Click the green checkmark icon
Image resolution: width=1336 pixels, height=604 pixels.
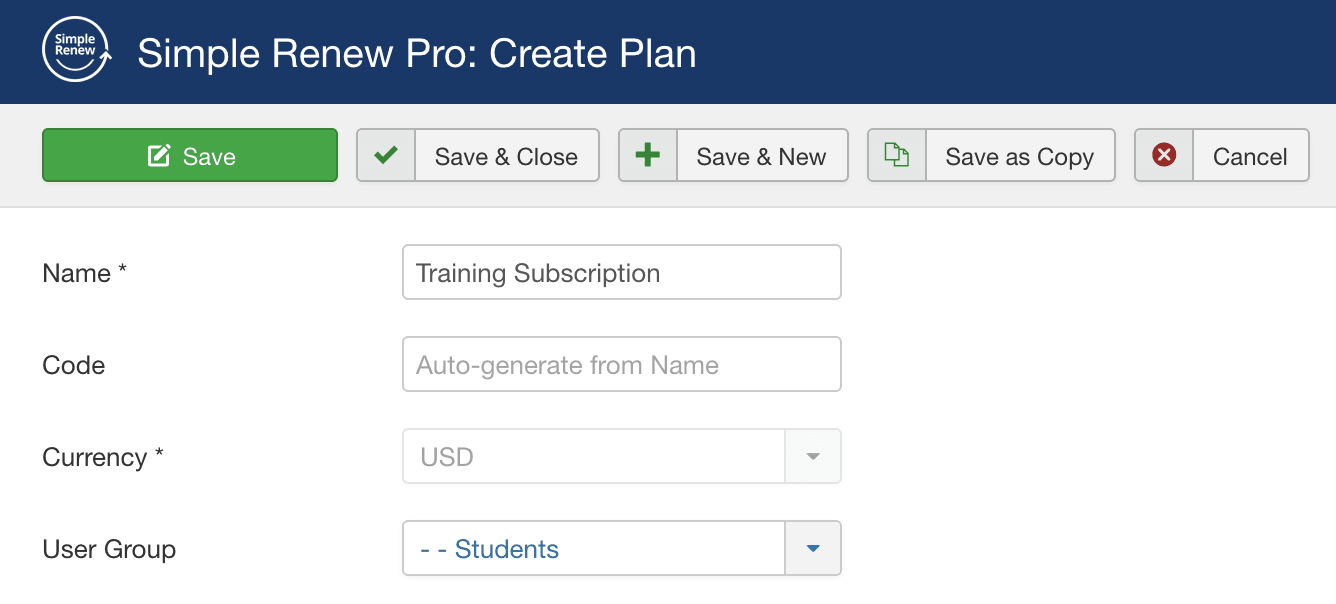tap(386, 155)
